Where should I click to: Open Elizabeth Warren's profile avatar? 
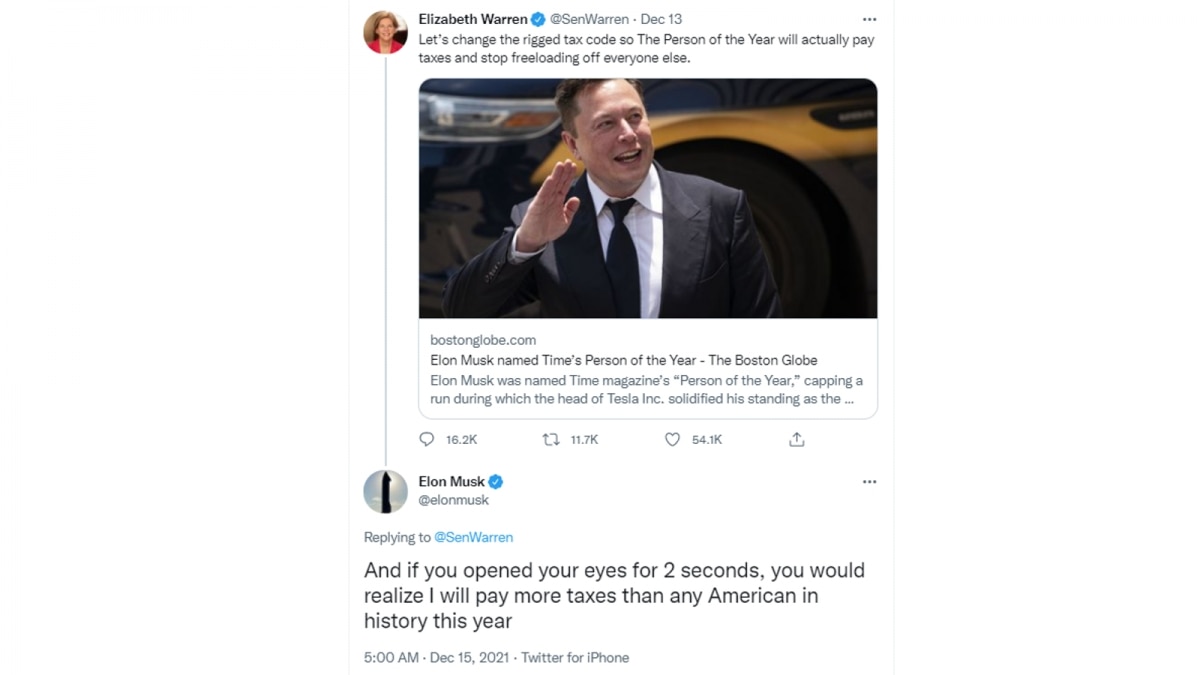pos(385,33)
